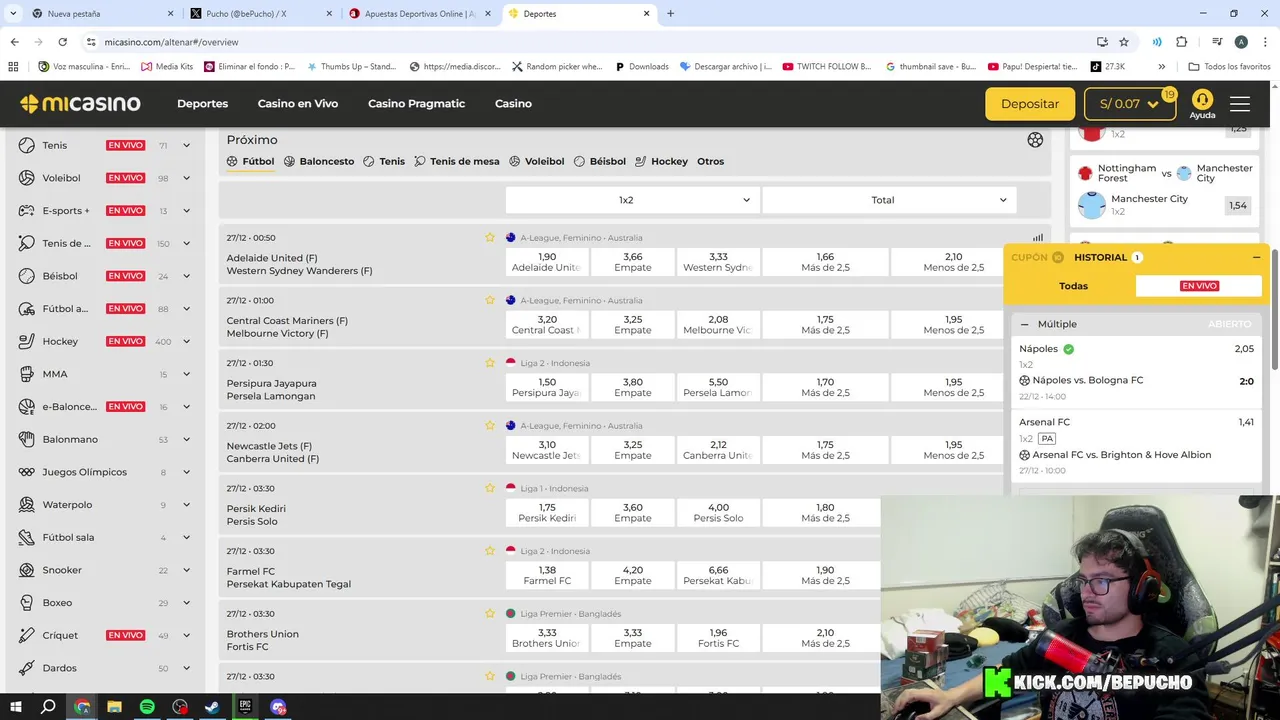The width and height of the screenshot is (1280, 720).
Task: Open the Waterpolo sidebar icon
Action: 27,505
